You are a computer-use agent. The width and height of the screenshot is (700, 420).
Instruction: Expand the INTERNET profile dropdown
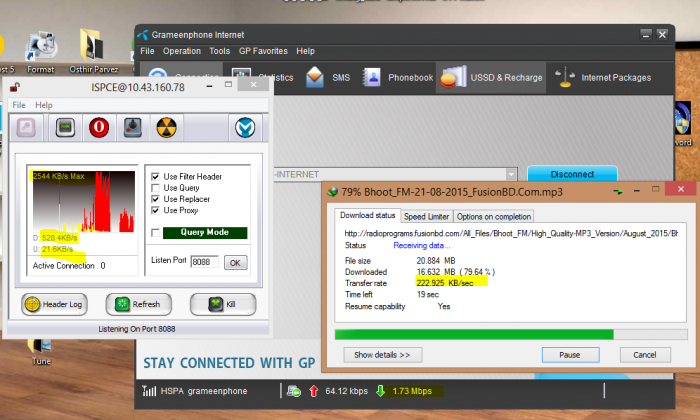(x=511, y=174)
